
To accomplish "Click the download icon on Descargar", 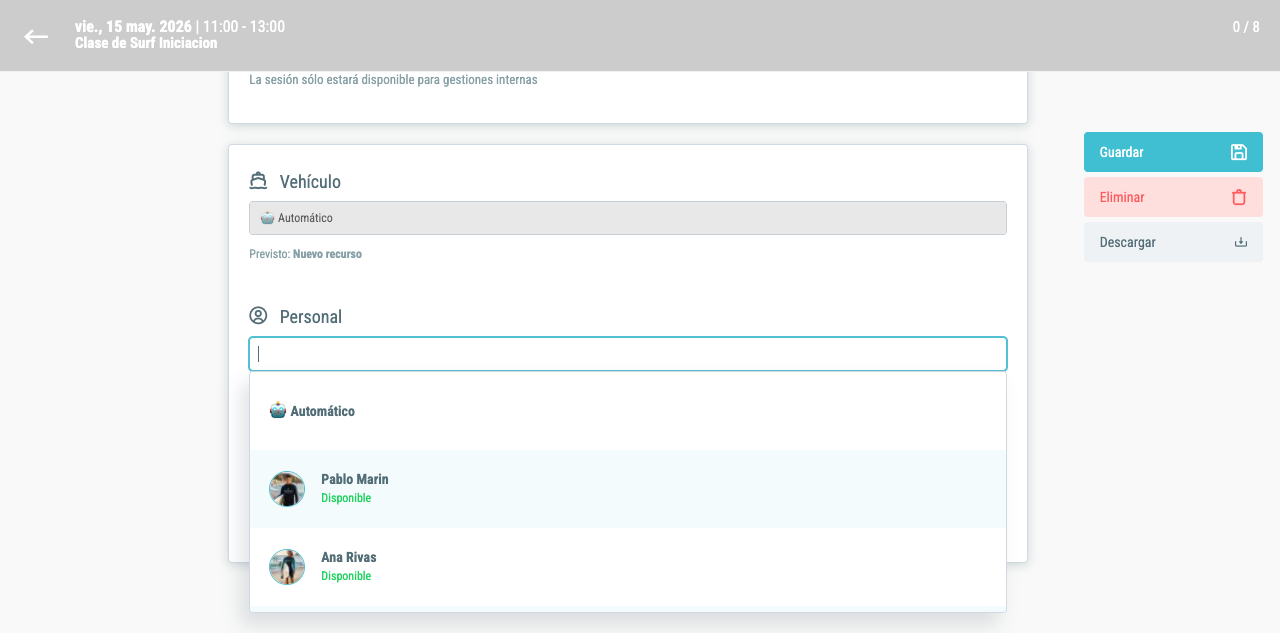I will tap(1241, 242).
